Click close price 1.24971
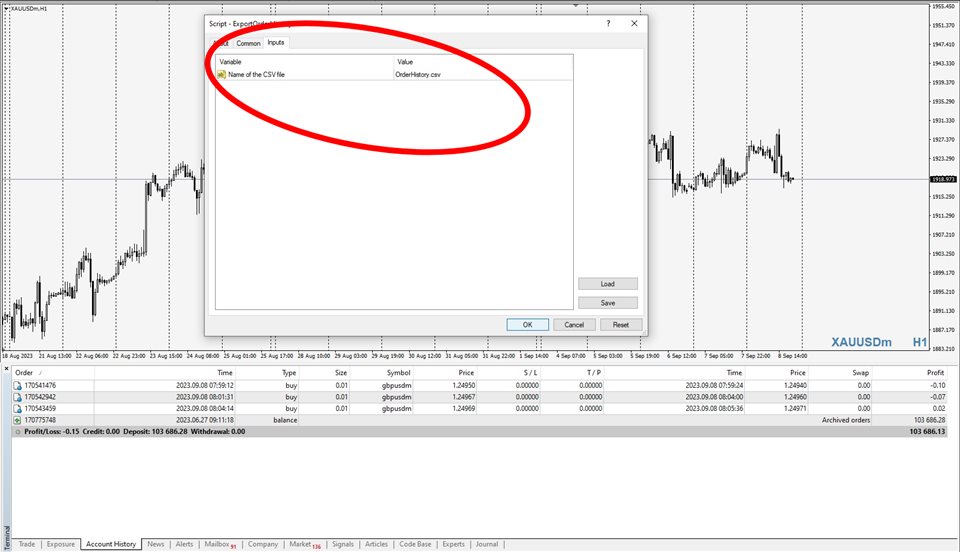Viewport: 960px width, 552px height. (x=795, y=409)
